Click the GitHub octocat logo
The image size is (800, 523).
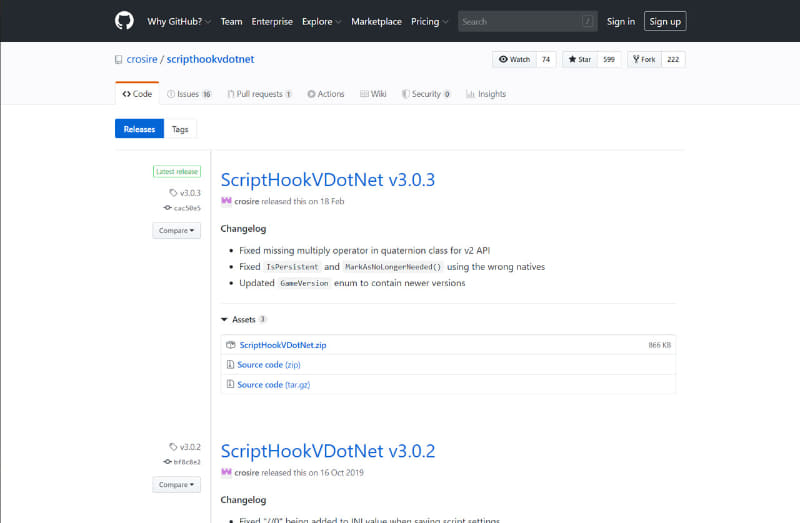pyautogui.click(x=124, y=21)
